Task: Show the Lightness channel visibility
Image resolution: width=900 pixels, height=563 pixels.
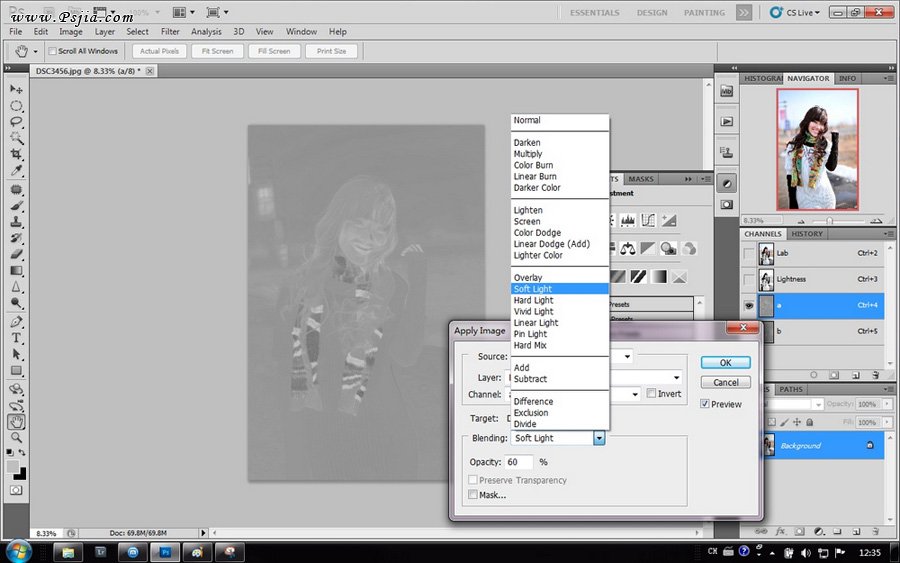Action: pyautogui.click(x=749, y=279)
